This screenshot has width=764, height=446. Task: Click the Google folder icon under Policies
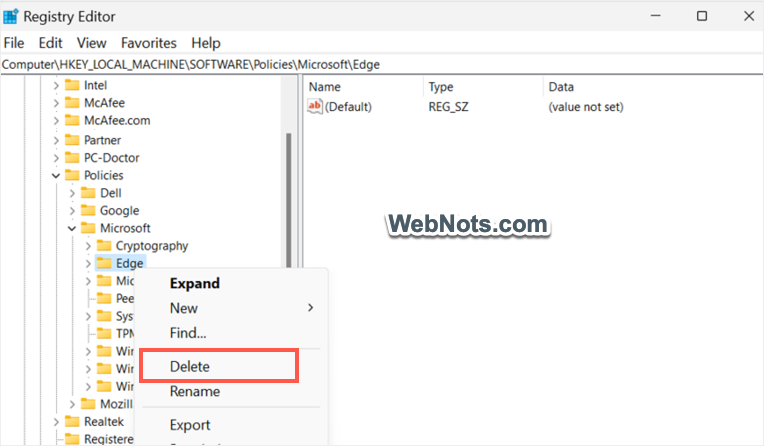[x=88, y=211]
